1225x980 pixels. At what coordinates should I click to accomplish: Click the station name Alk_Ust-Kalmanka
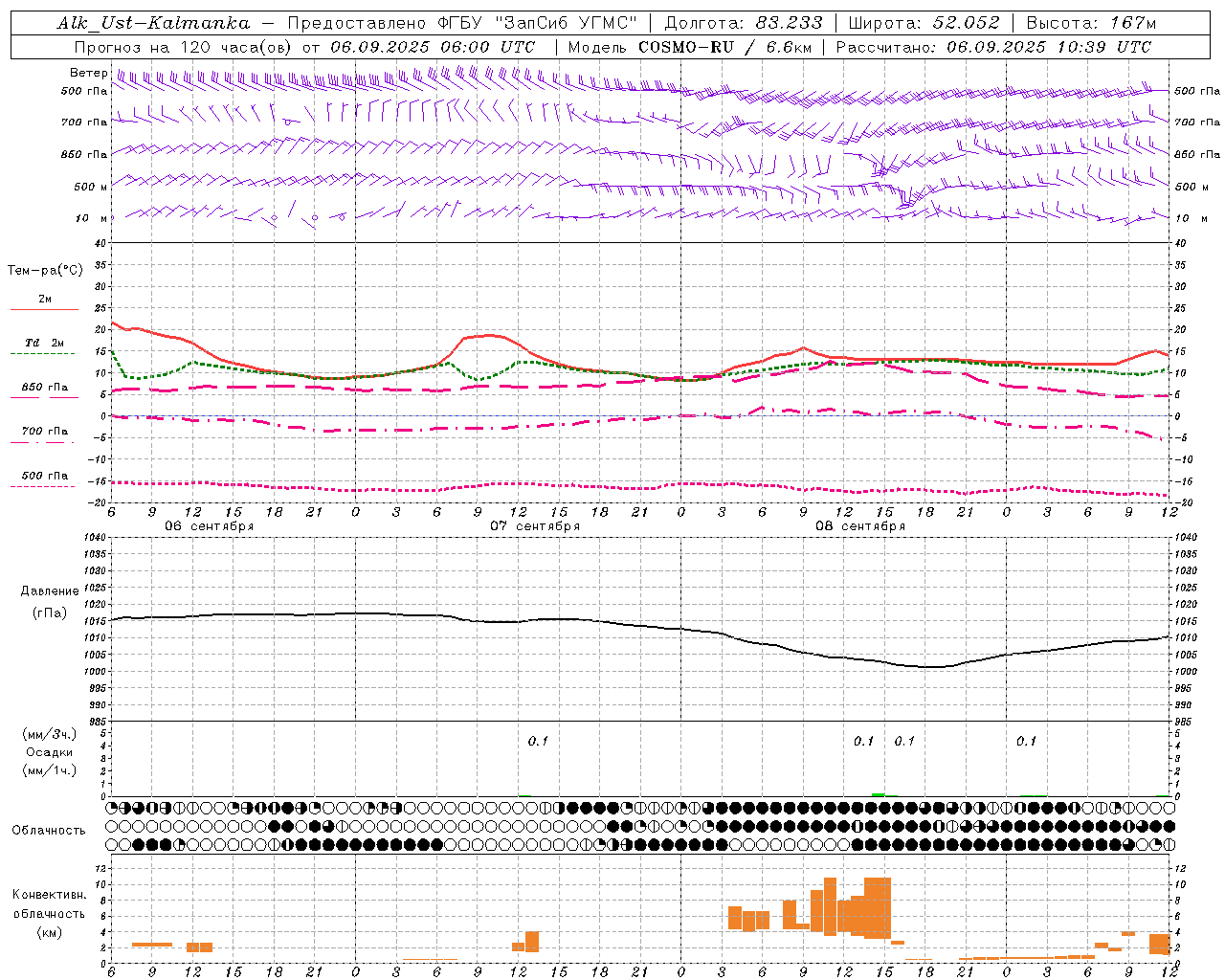click(x=153, y=24)
